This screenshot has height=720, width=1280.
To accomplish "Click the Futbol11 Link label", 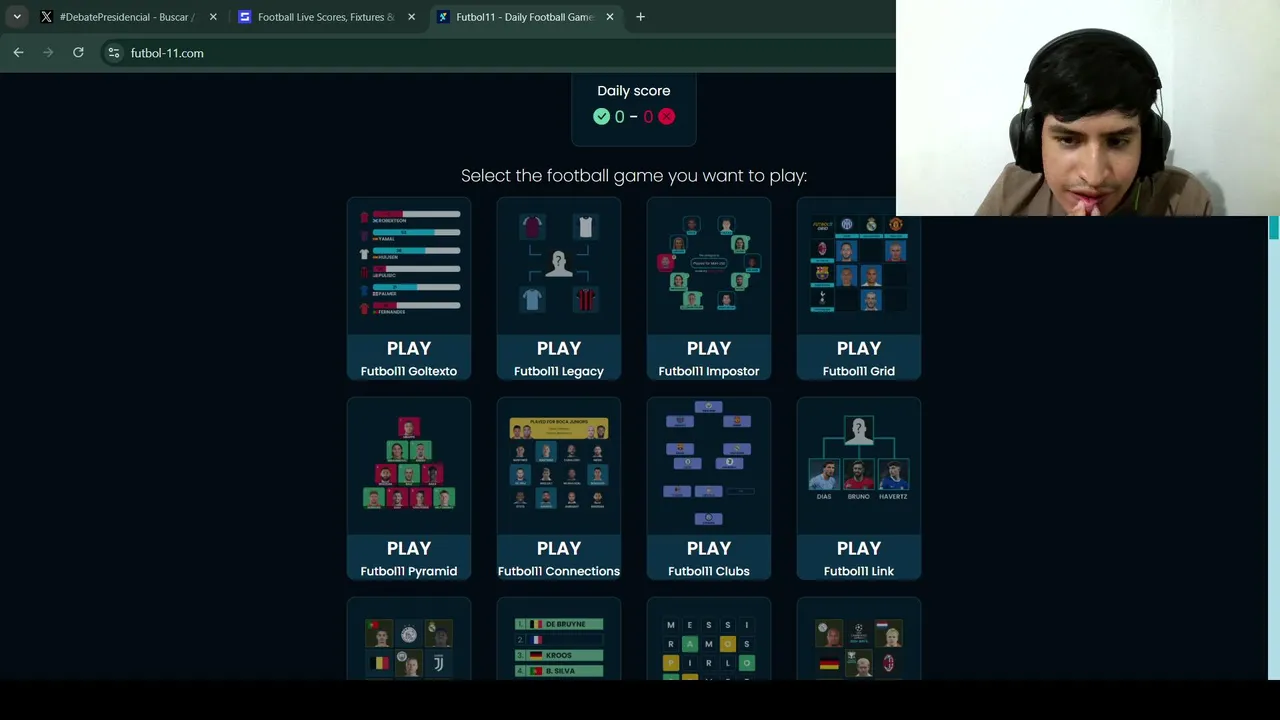I will point(859,571).
